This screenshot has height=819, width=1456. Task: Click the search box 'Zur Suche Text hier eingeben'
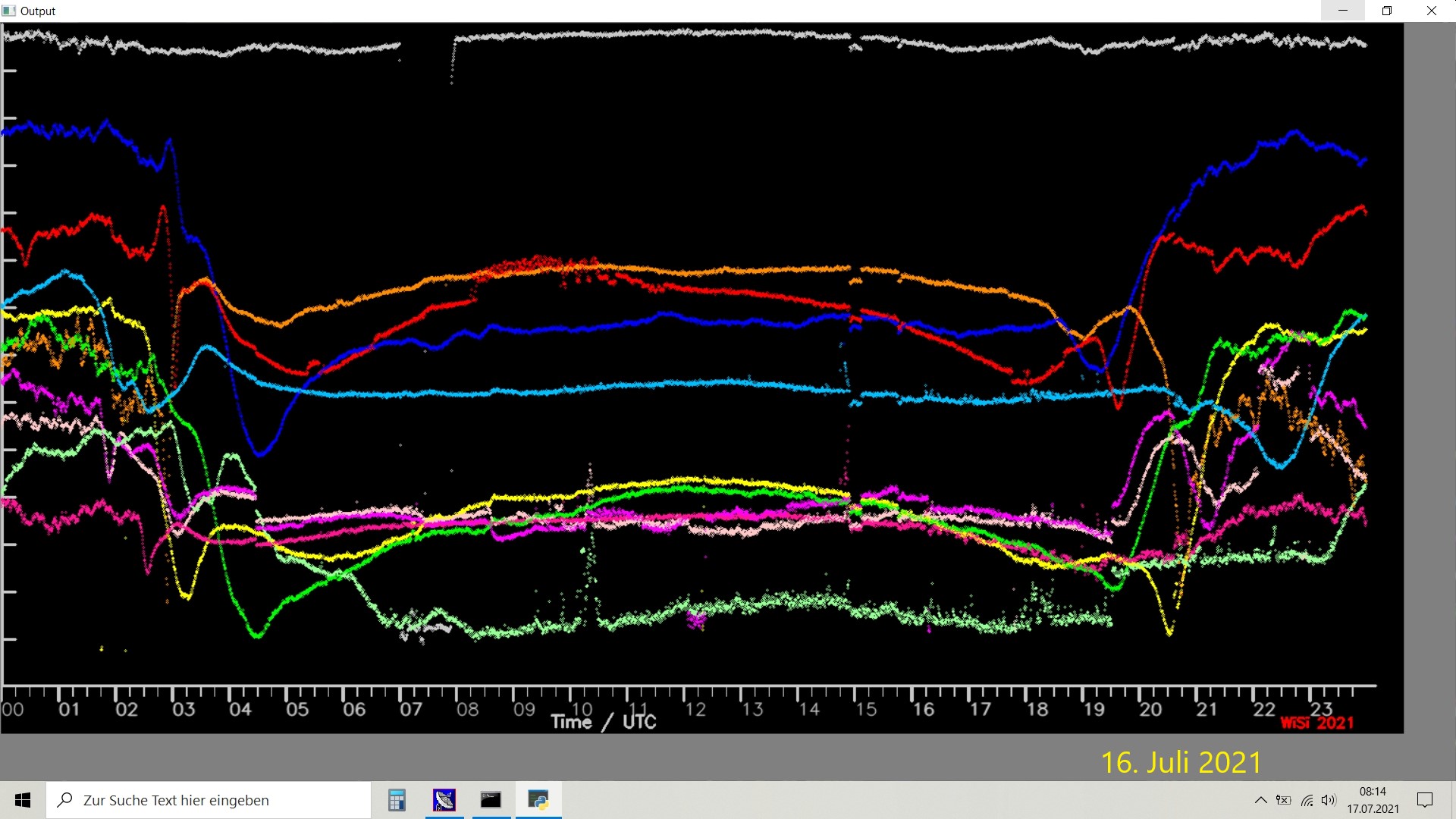click(x=209, y=800)
